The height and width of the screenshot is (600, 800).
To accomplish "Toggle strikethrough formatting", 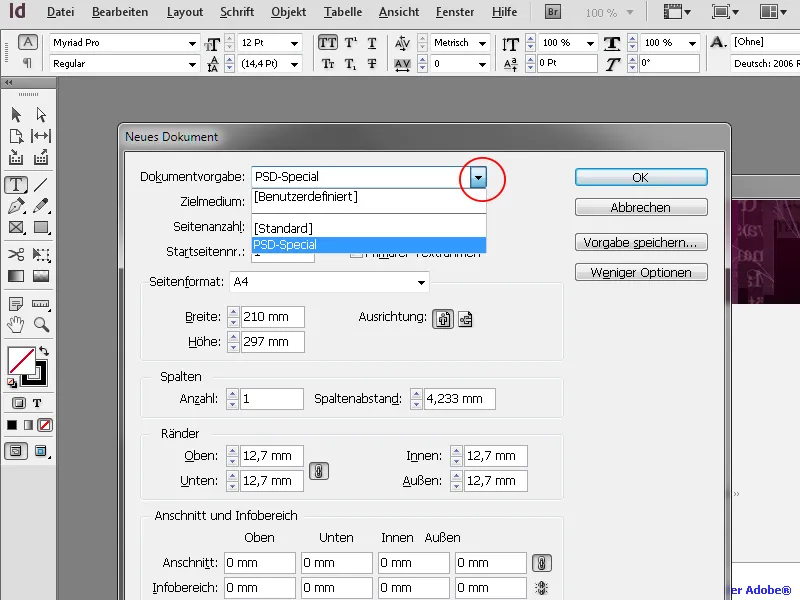I will pyautogui.click(x=372, y=63).
